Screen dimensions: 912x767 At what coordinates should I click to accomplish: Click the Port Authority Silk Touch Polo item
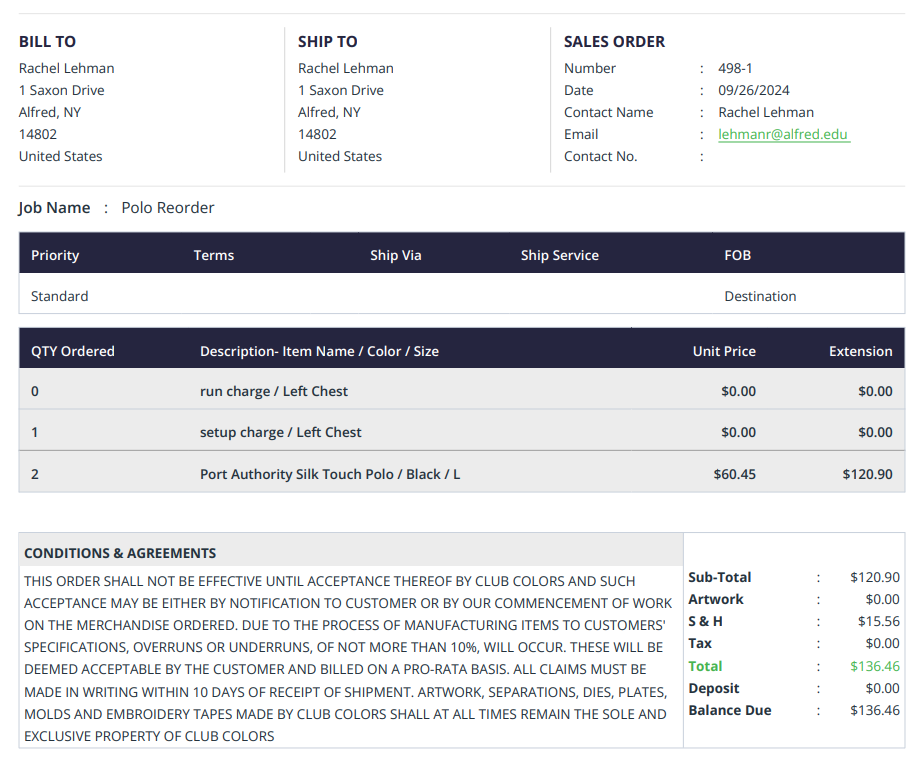(x=330, y=474)
